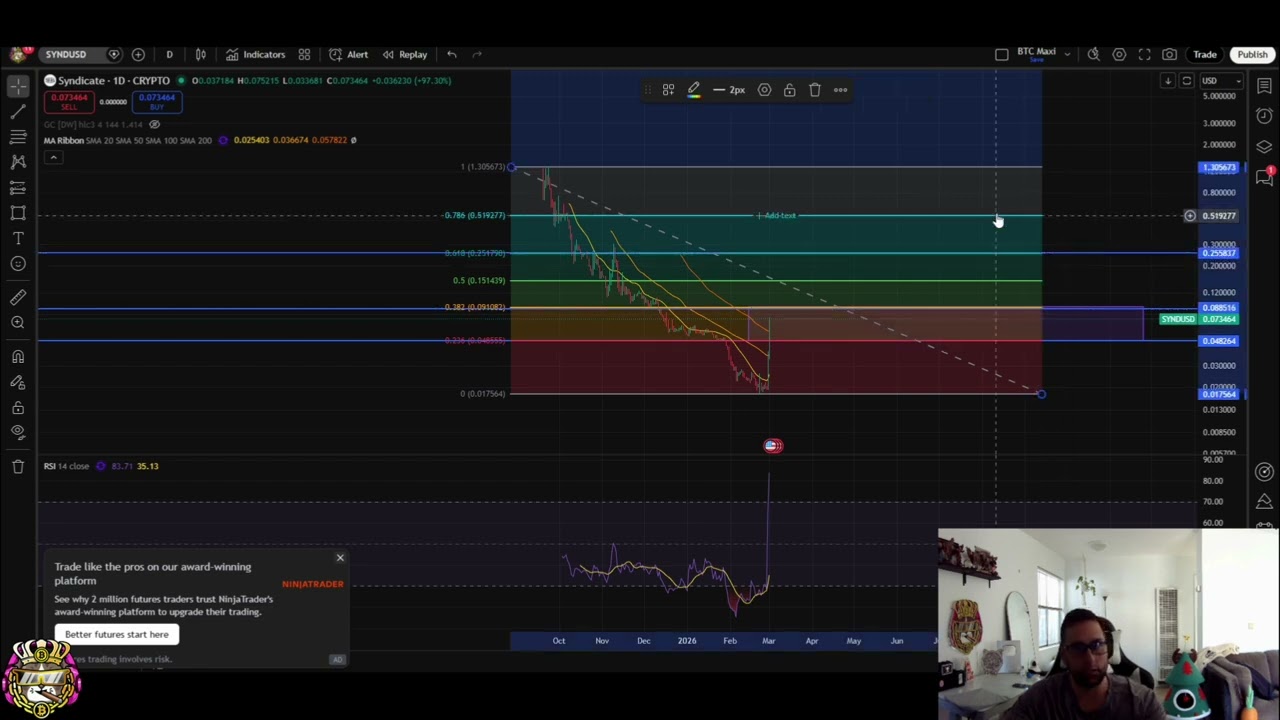Open indicator templates grid
This screenshot has width=1280, height=720.
(304, 54)
